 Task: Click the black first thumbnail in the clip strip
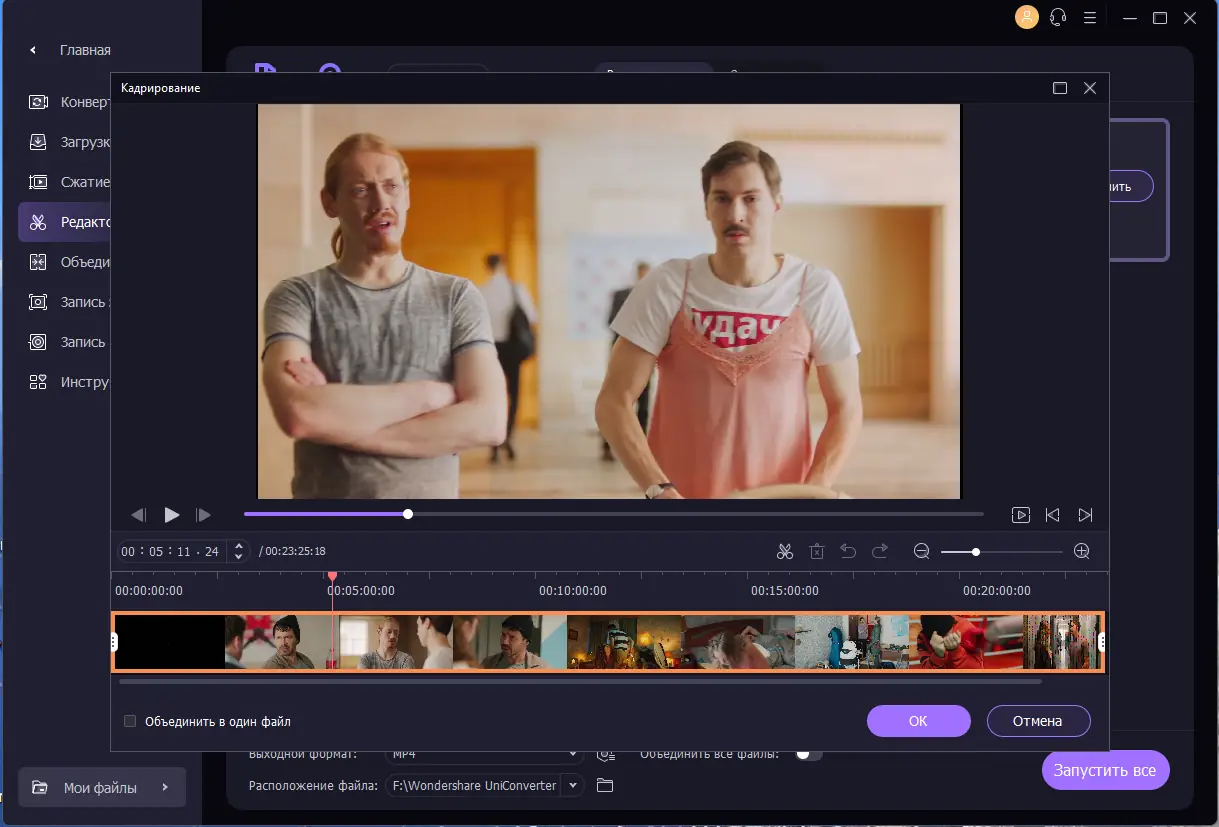pos(170,641)
